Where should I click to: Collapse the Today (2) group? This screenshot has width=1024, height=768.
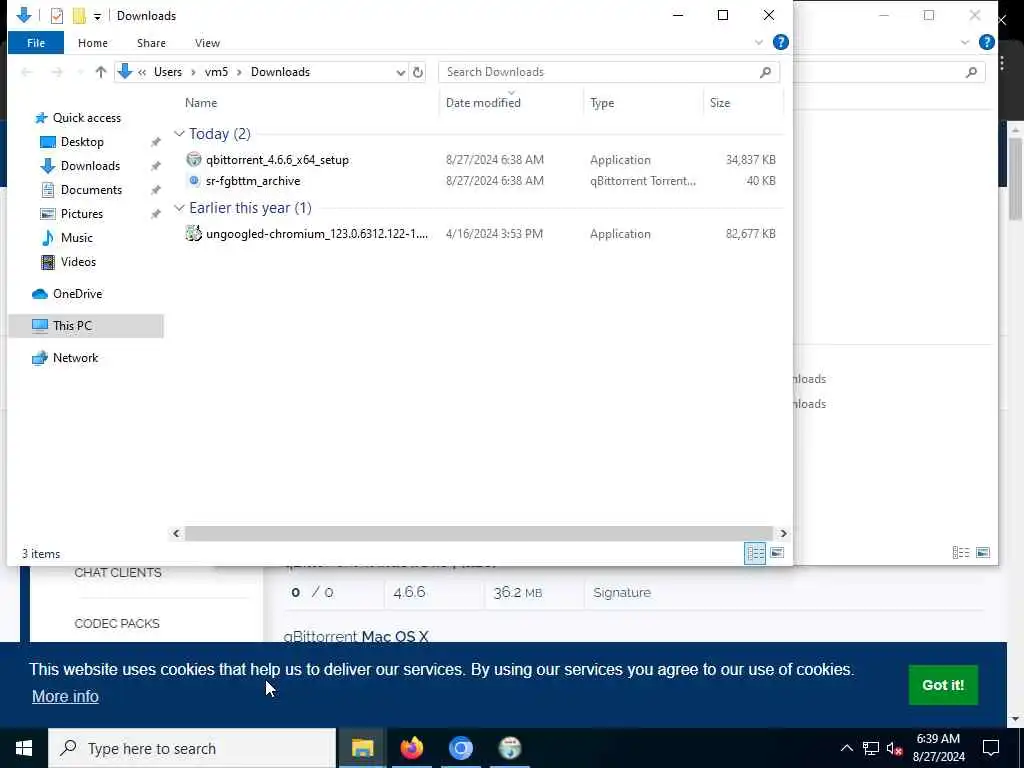click(x=179, y=134)
